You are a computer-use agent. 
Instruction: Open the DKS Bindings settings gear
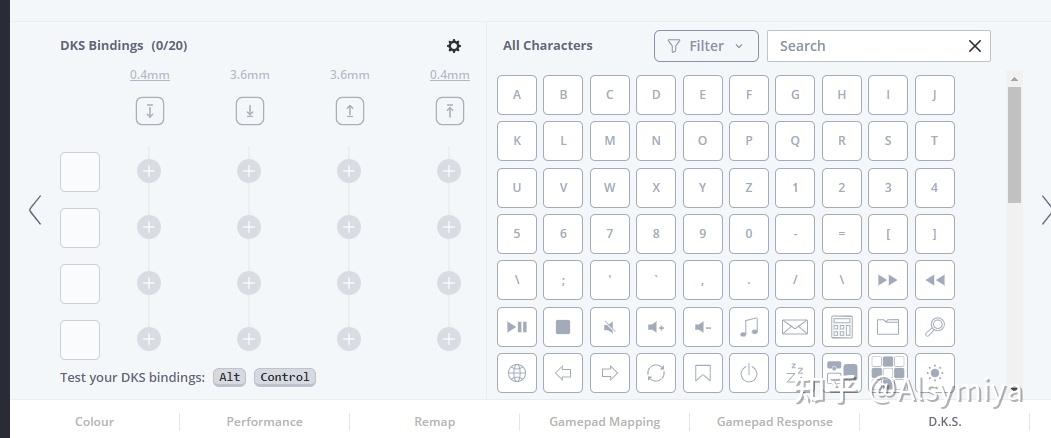pos(454,46)
